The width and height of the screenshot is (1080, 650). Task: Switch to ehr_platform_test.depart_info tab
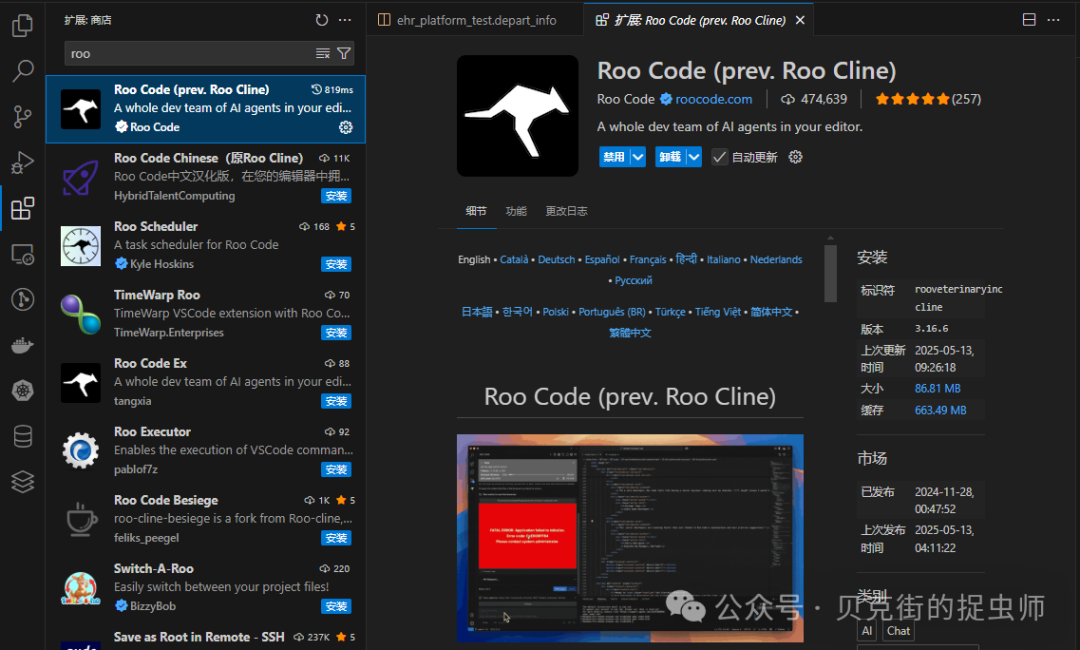pyautogui.click(x=475, y=20)
